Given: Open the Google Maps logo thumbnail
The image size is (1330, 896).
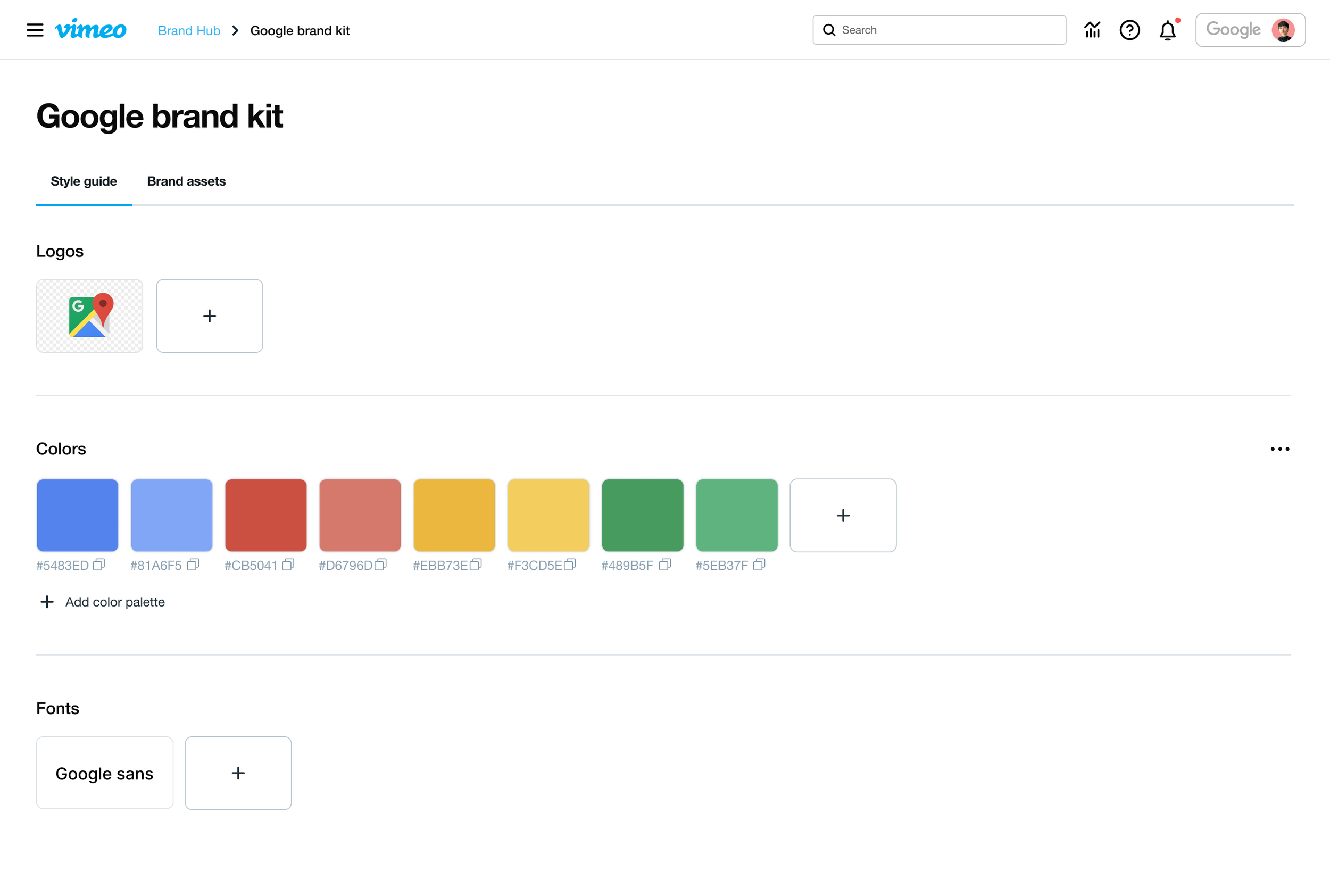Looking at the screenshot, I should pos(90,316).
